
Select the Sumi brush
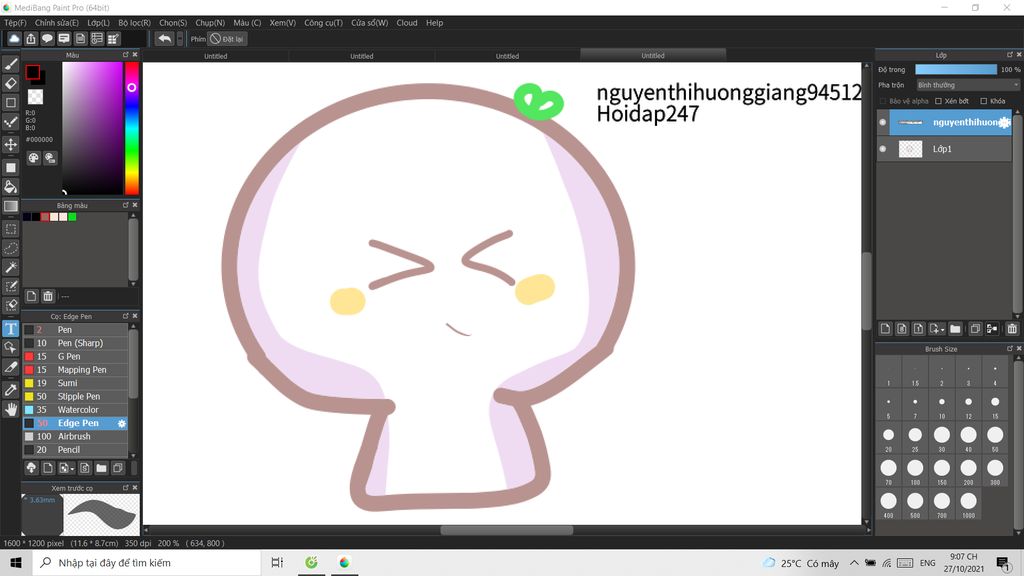point(76,383)
